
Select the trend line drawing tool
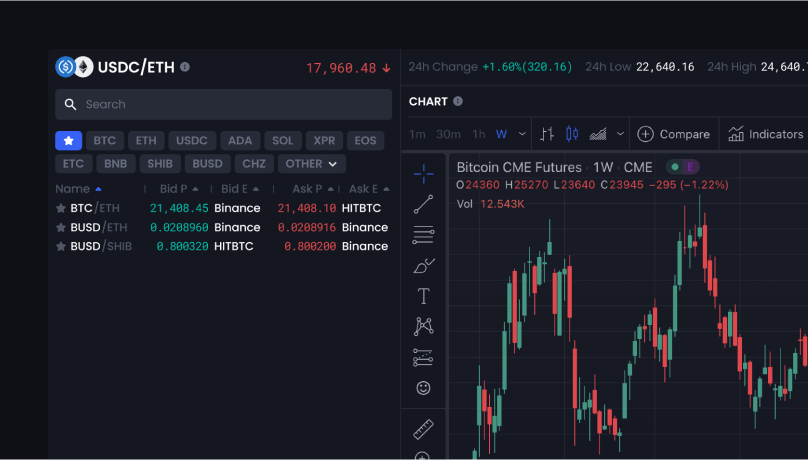423,204
